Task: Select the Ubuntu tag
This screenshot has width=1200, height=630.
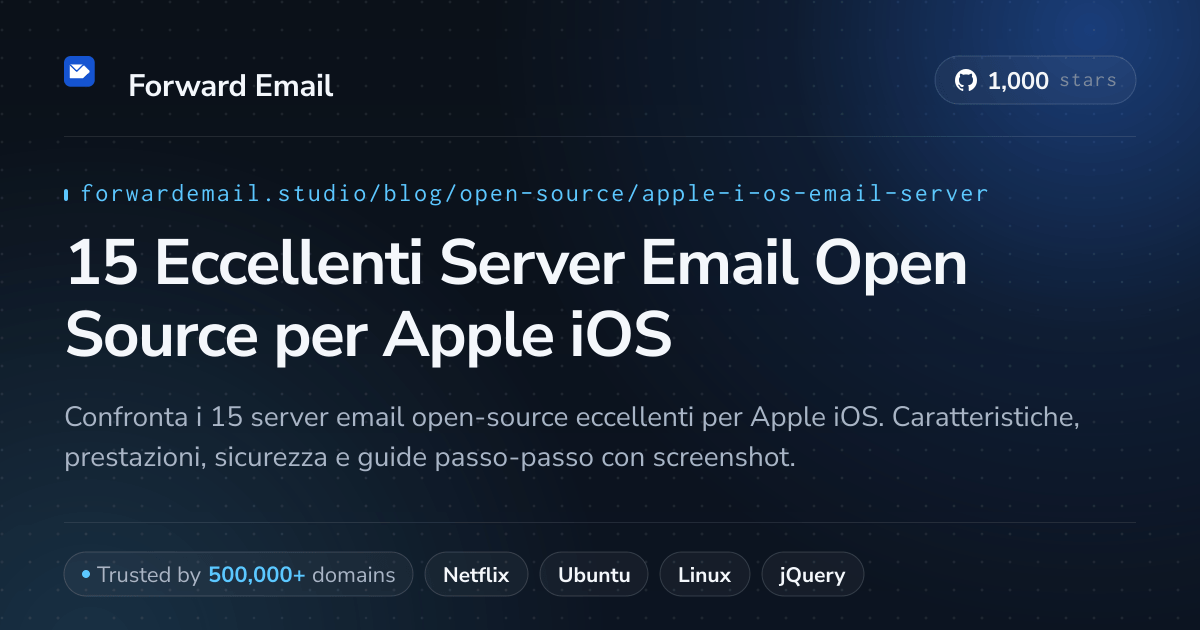Action: point(594,575)
